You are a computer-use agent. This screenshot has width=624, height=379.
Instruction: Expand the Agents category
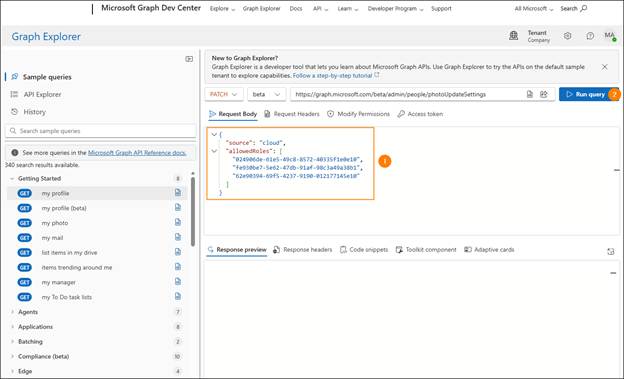pos(12,312)
